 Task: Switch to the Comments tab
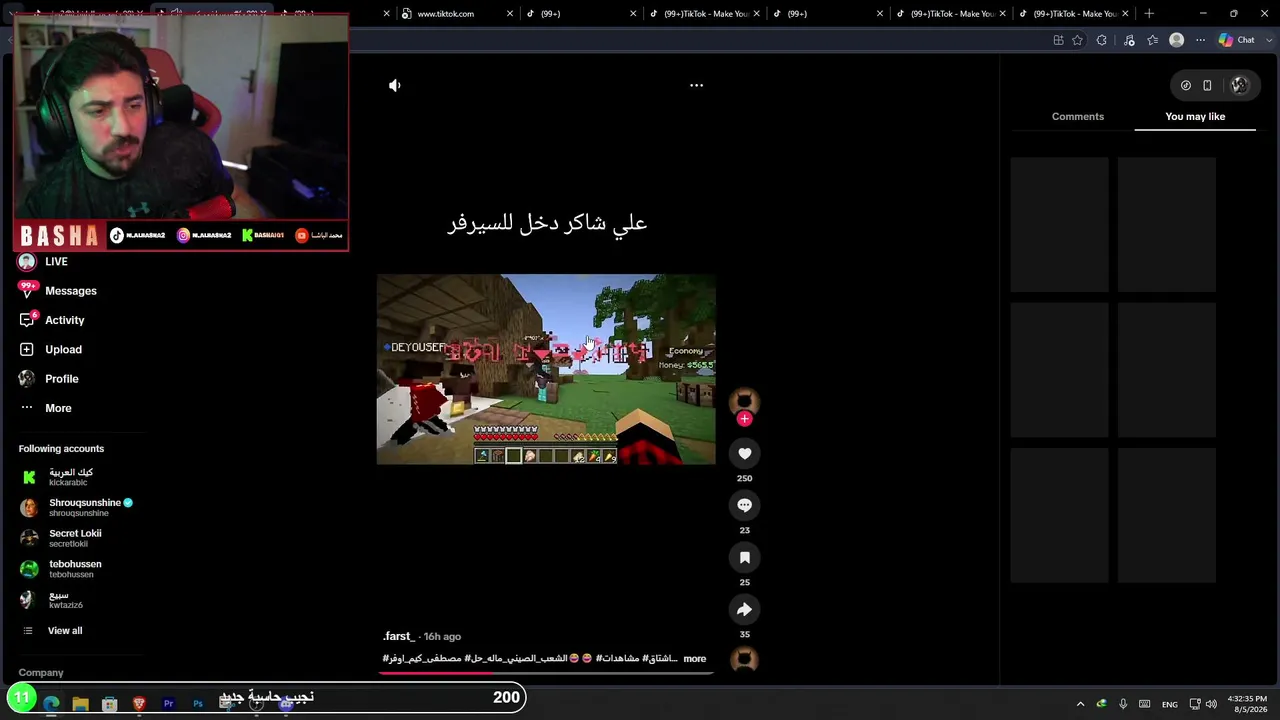point(1078,117)
